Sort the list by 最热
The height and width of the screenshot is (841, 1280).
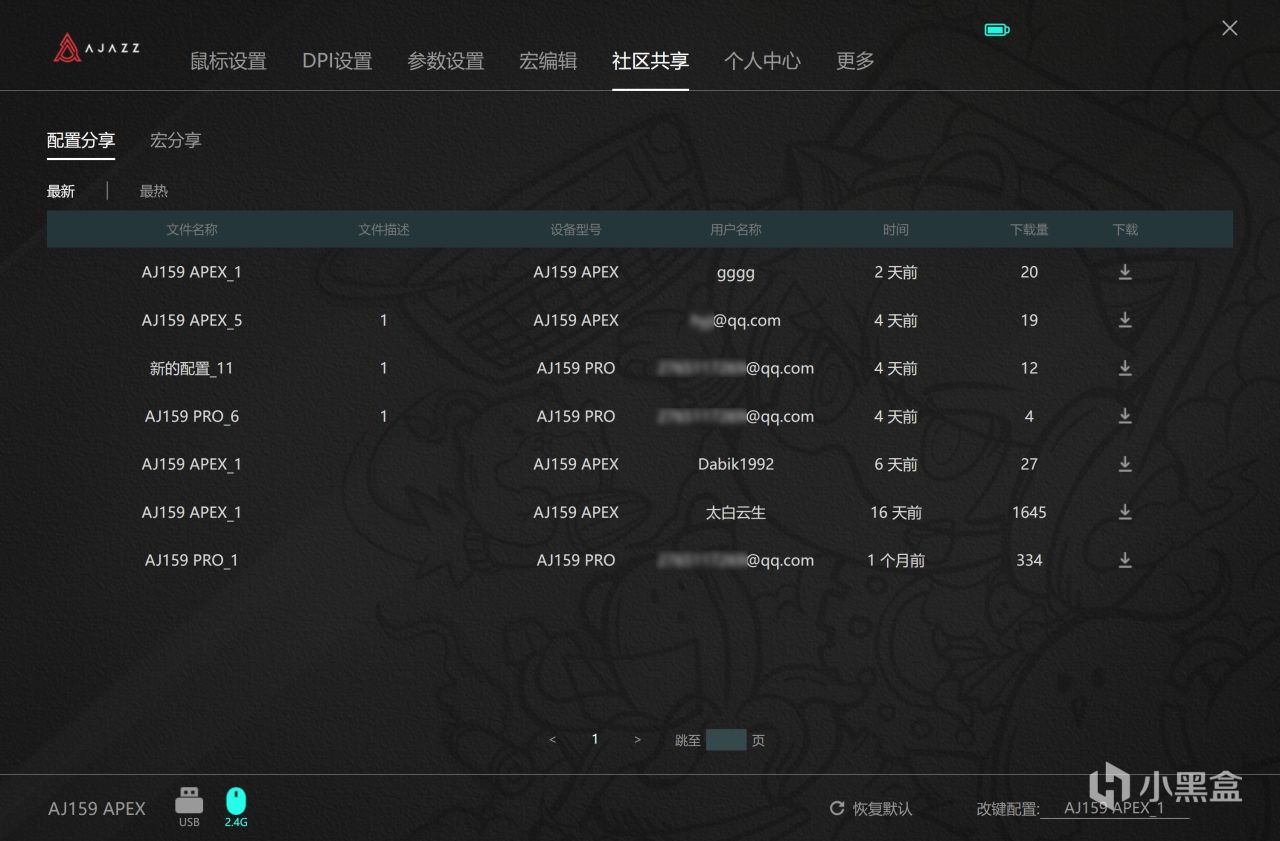(154, 191)
